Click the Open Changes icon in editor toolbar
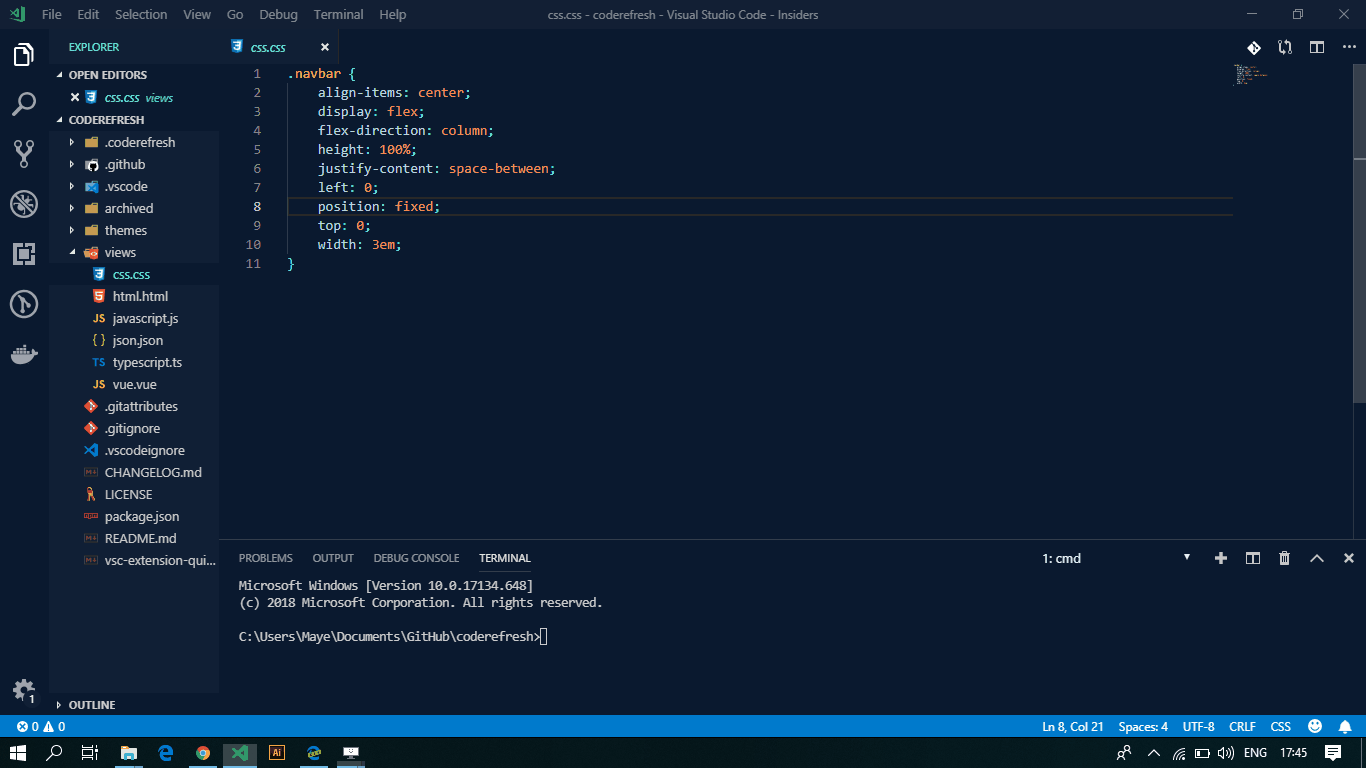The image size is (1366, 768). coord(1285,47)
